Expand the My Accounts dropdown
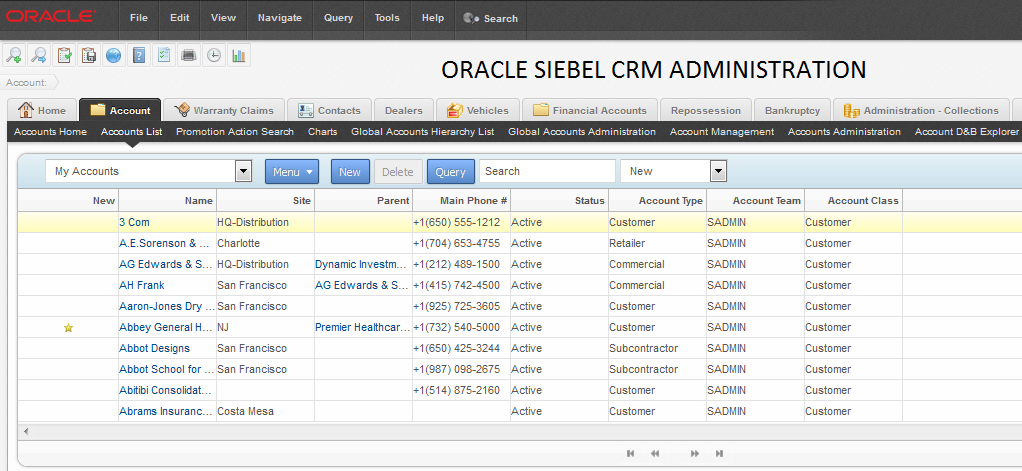This screenshot has height=471, width=1022. pyautogui.click(x=243, y=171)
